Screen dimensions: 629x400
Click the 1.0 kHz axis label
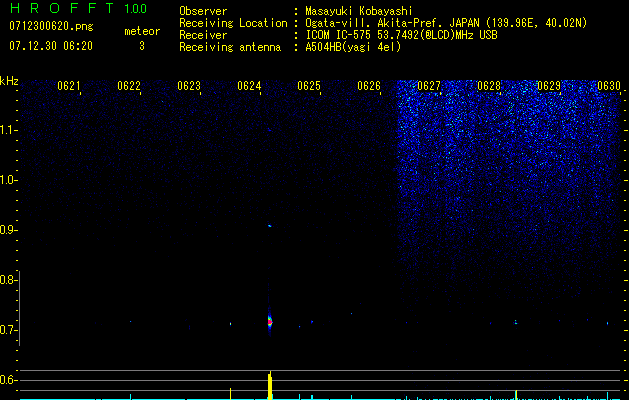[x=8, y=180]
